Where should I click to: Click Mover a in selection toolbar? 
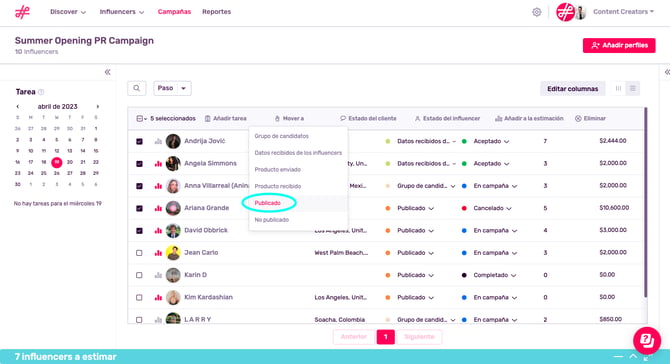click(289, 118)
